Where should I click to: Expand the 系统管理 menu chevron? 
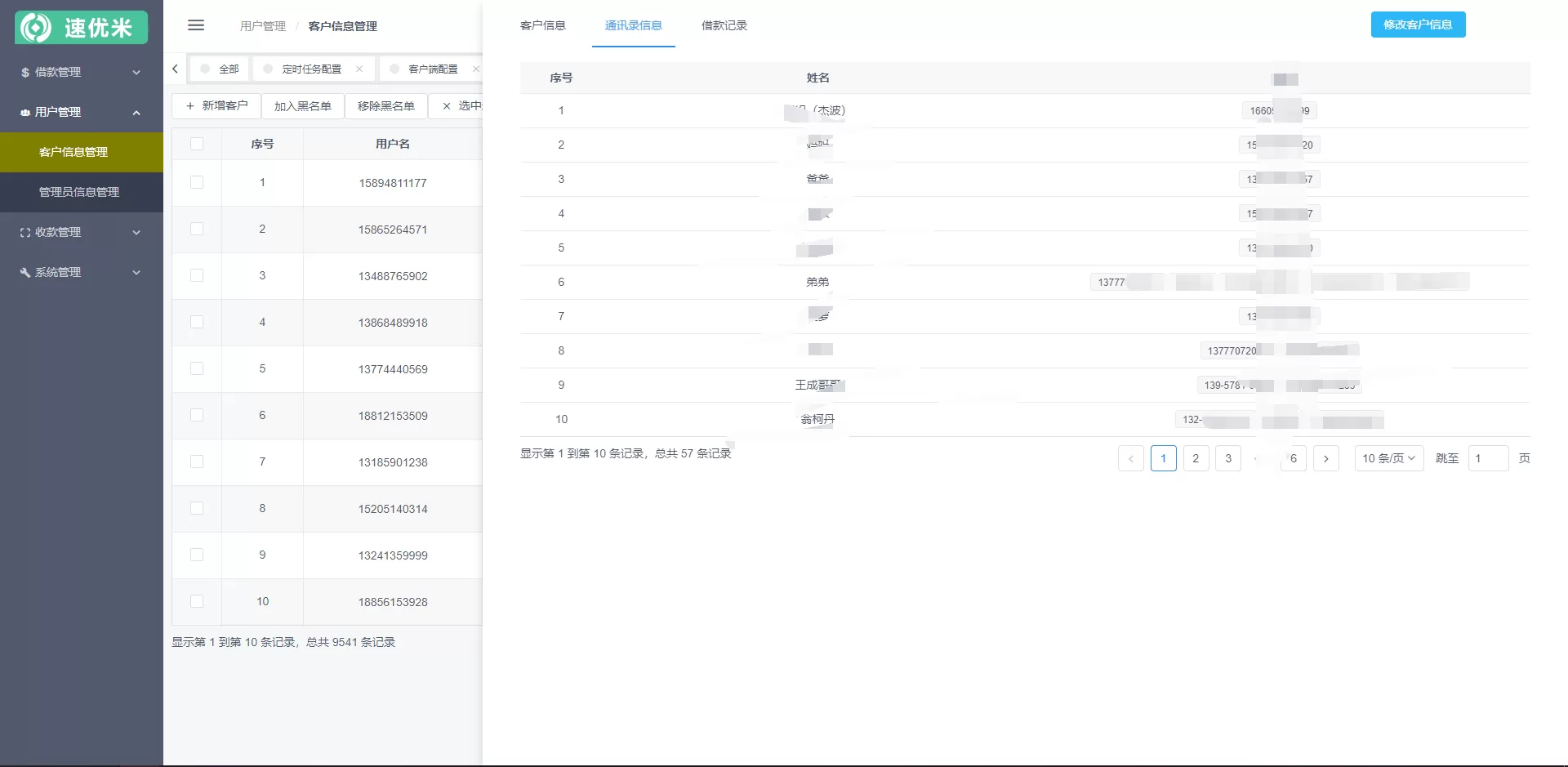click(136, 272)
